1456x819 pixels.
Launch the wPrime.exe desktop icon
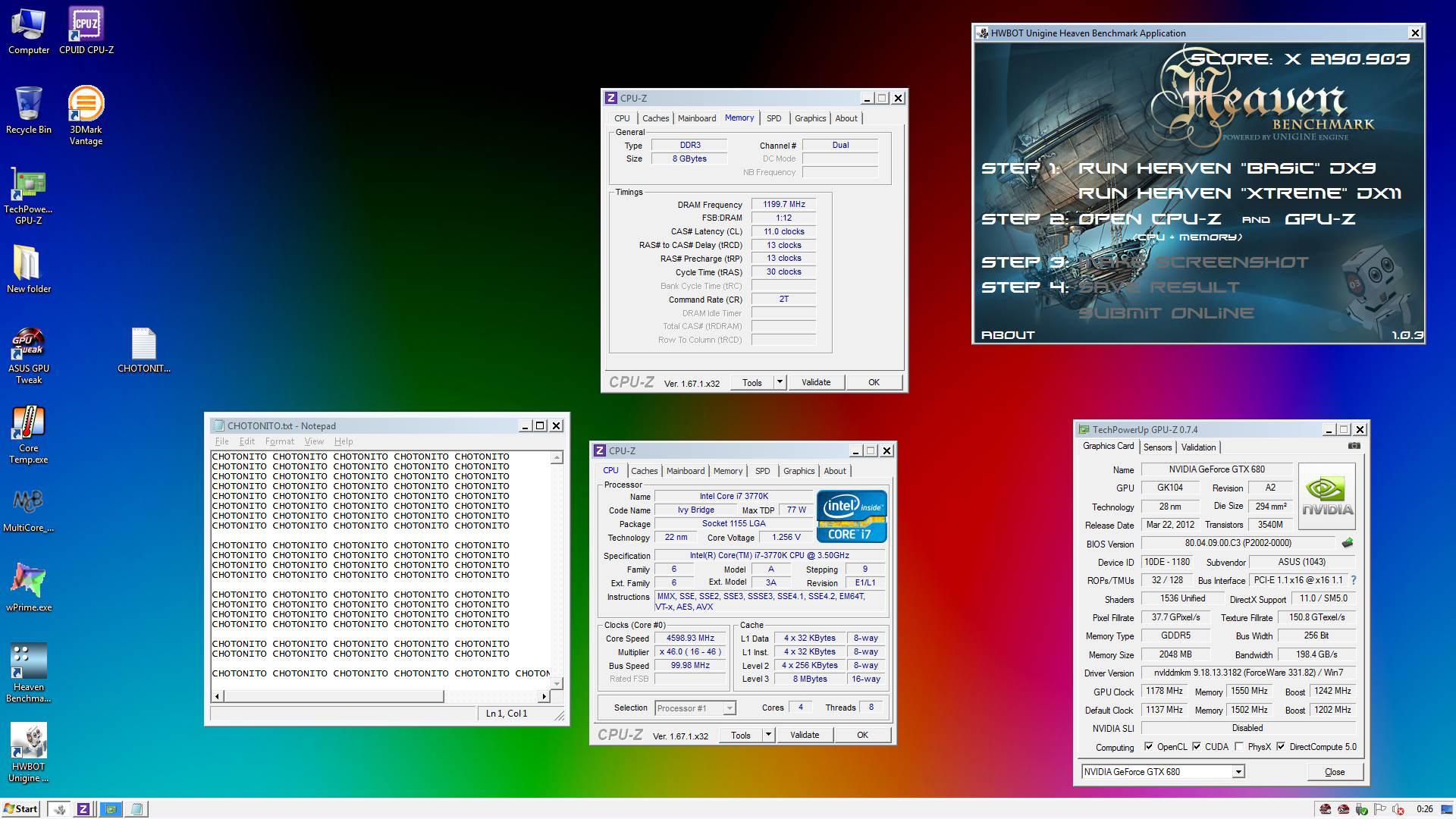point(29,588)
